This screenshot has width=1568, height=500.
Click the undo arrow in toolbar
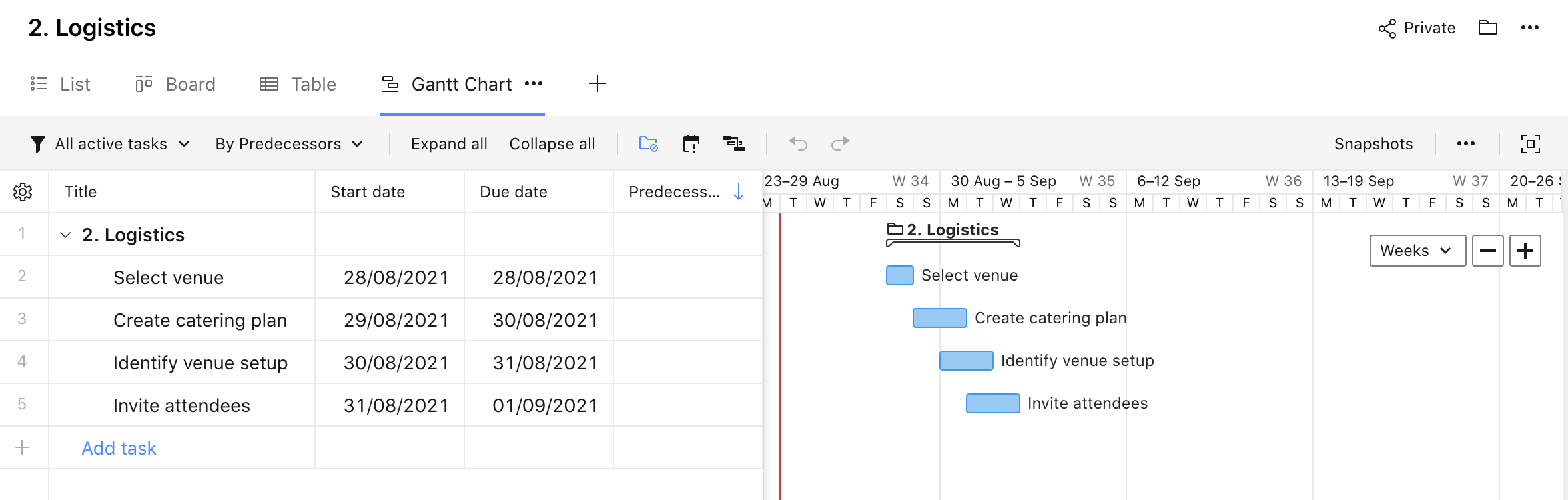pyautogui.click(x=798, y=143)
